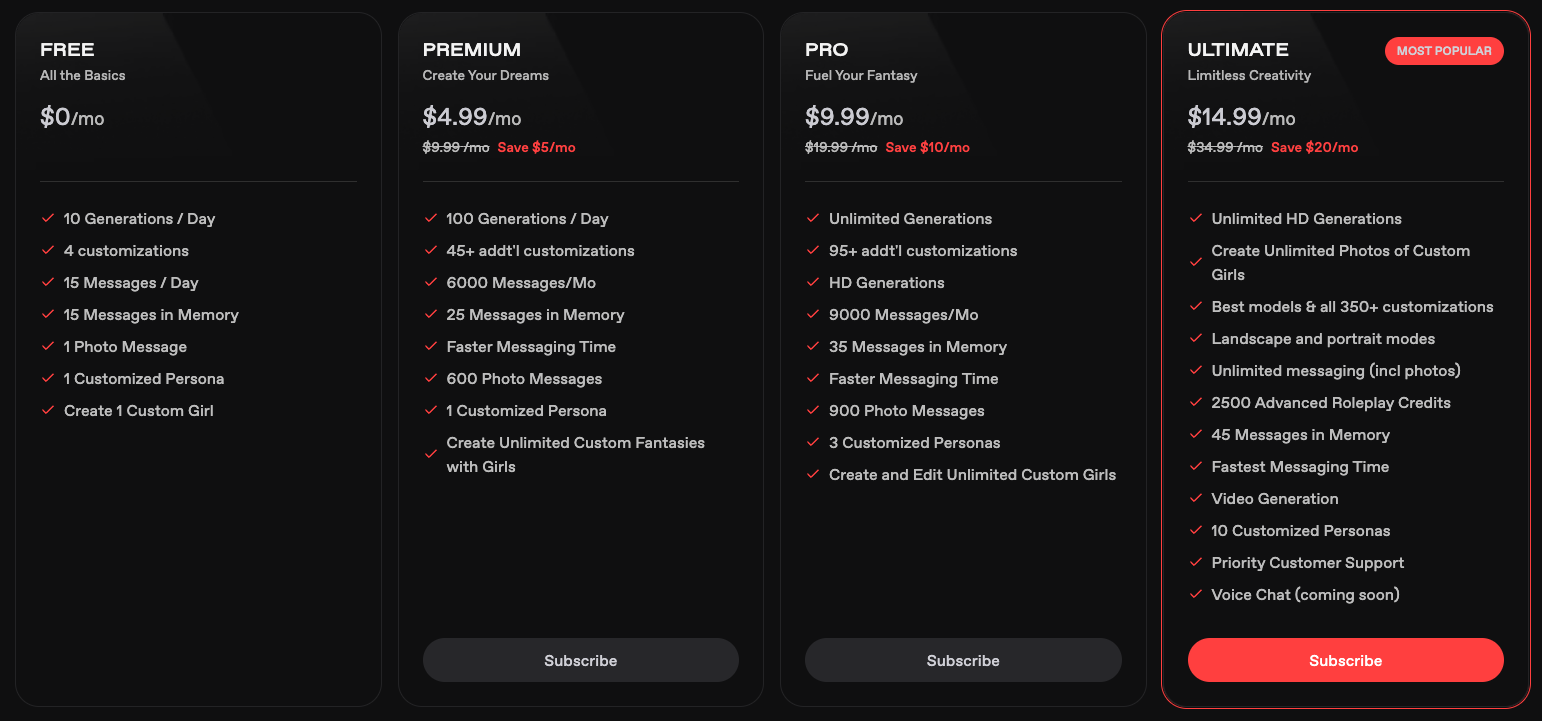Click checkmark beside Create 1 Custom Girl
Screen dimensions: 1542x721
click(47, 411)
